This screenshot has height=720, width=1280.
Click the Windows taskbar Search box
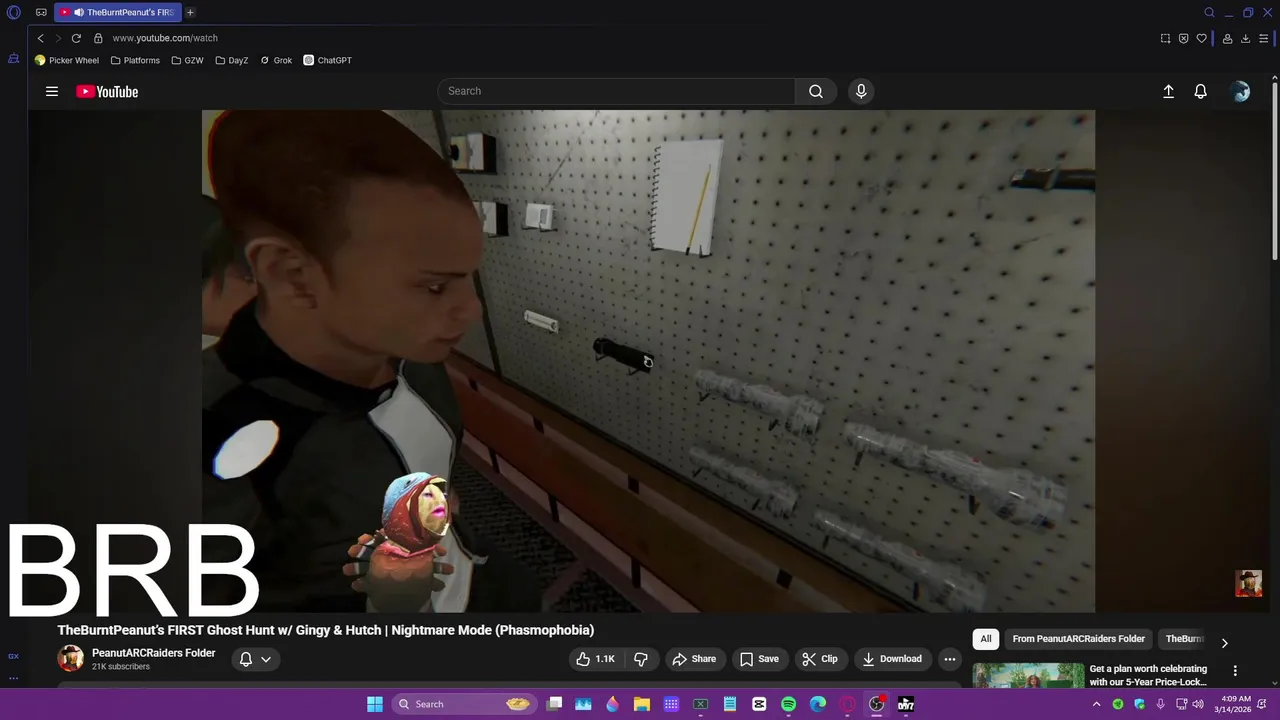point(462,704)
